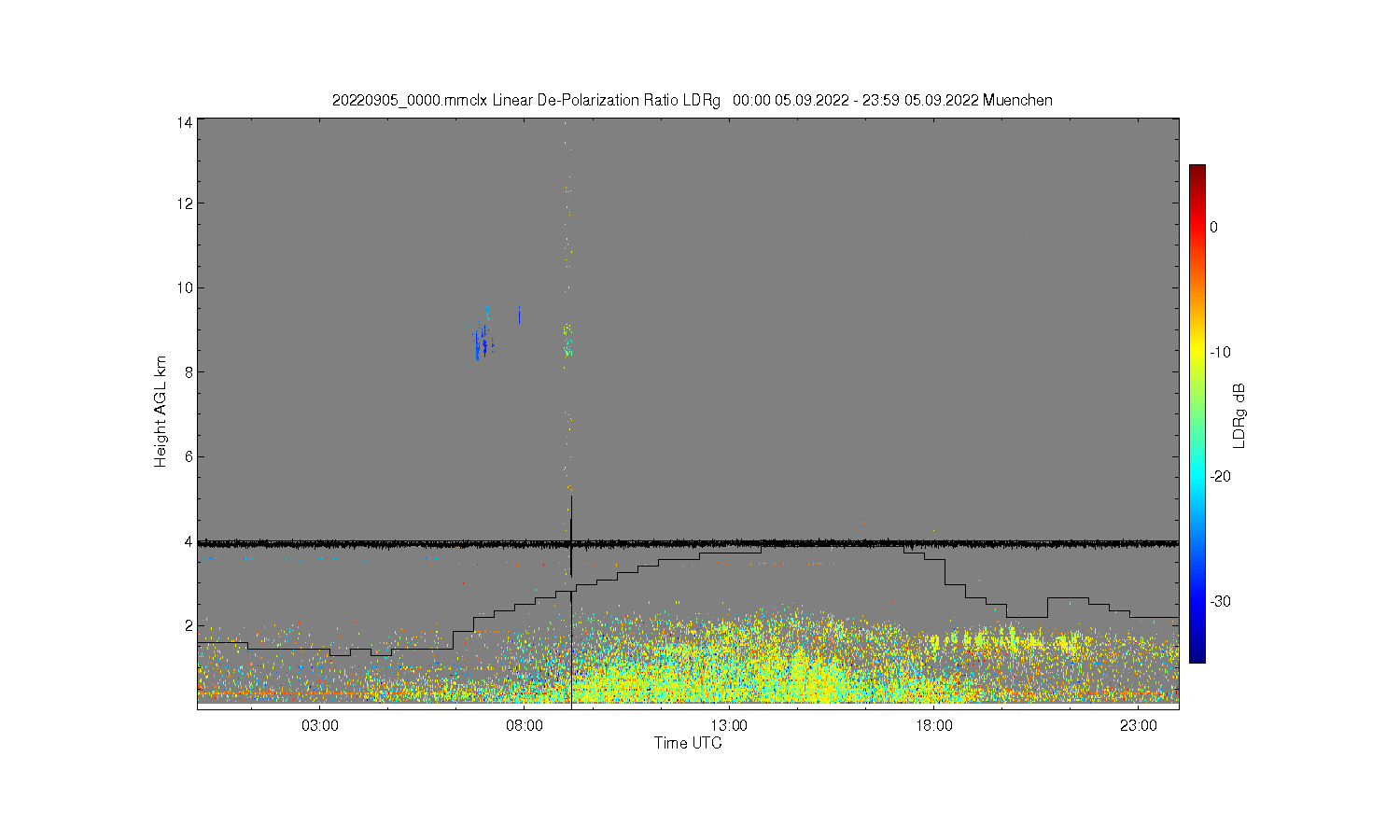Screen dimensions: 1400x840
Task: Pick the dark red top of the colorbar
Action: 1197,171
